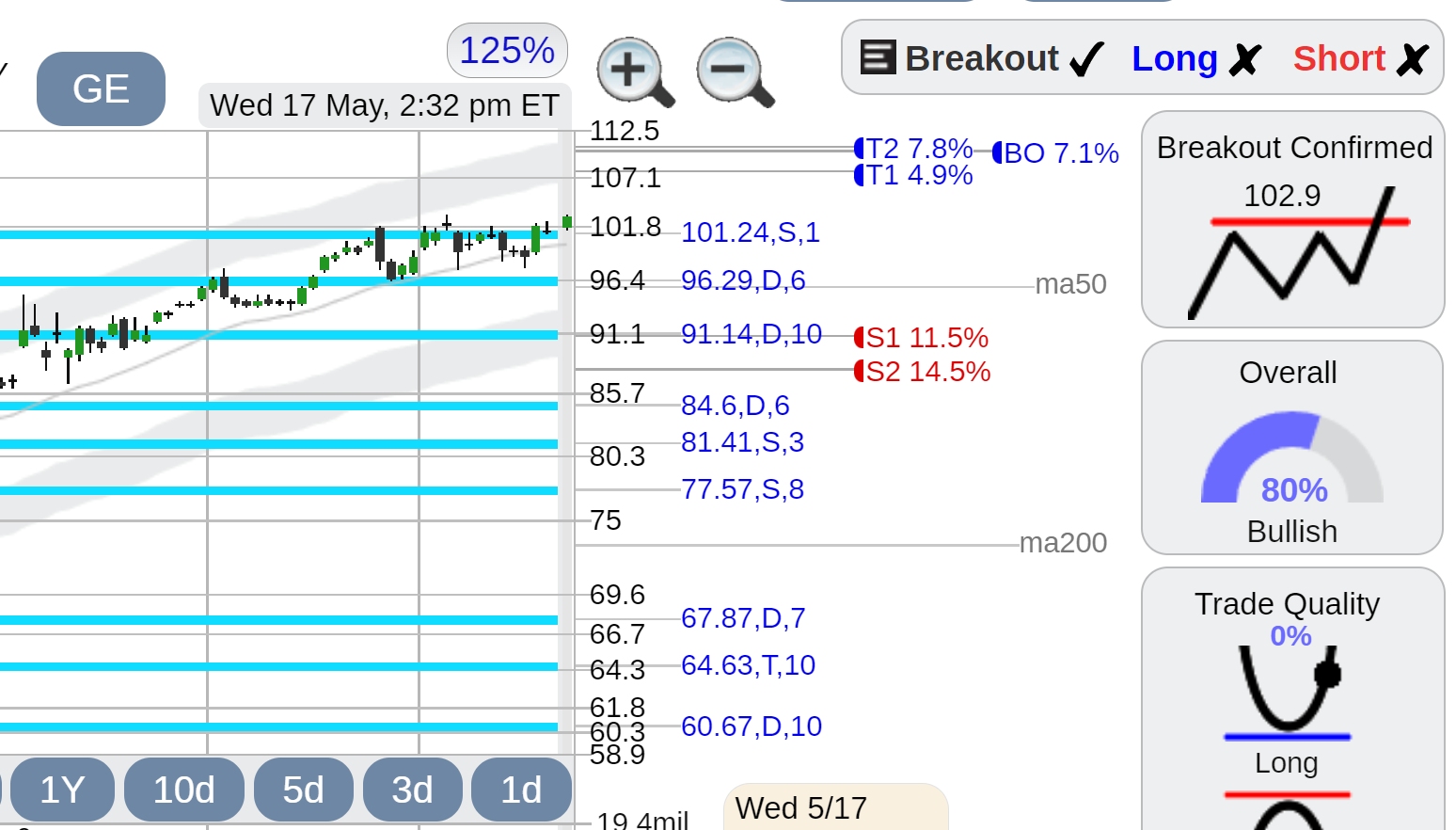
Task: Click the Overall 80% bullish gauge
Action: 1292,457
